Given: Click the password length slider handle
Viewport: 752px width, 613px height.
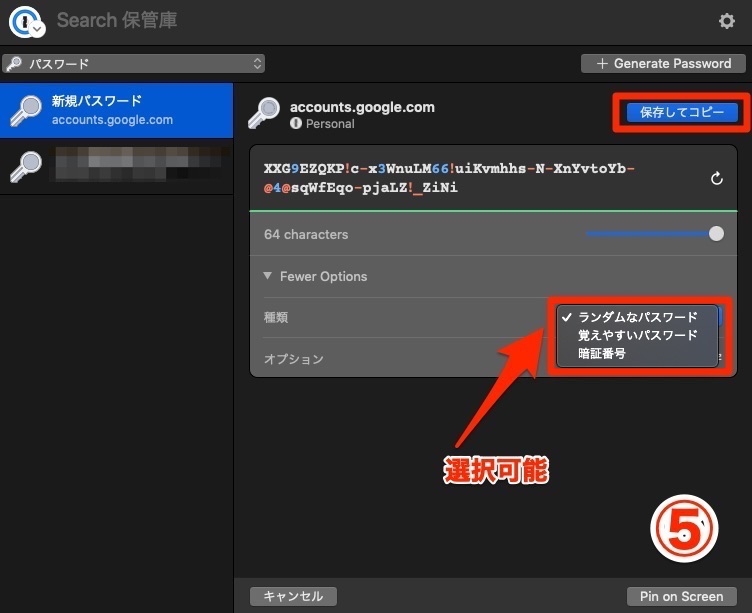Looking at the screenshot, I should [716, 234].
